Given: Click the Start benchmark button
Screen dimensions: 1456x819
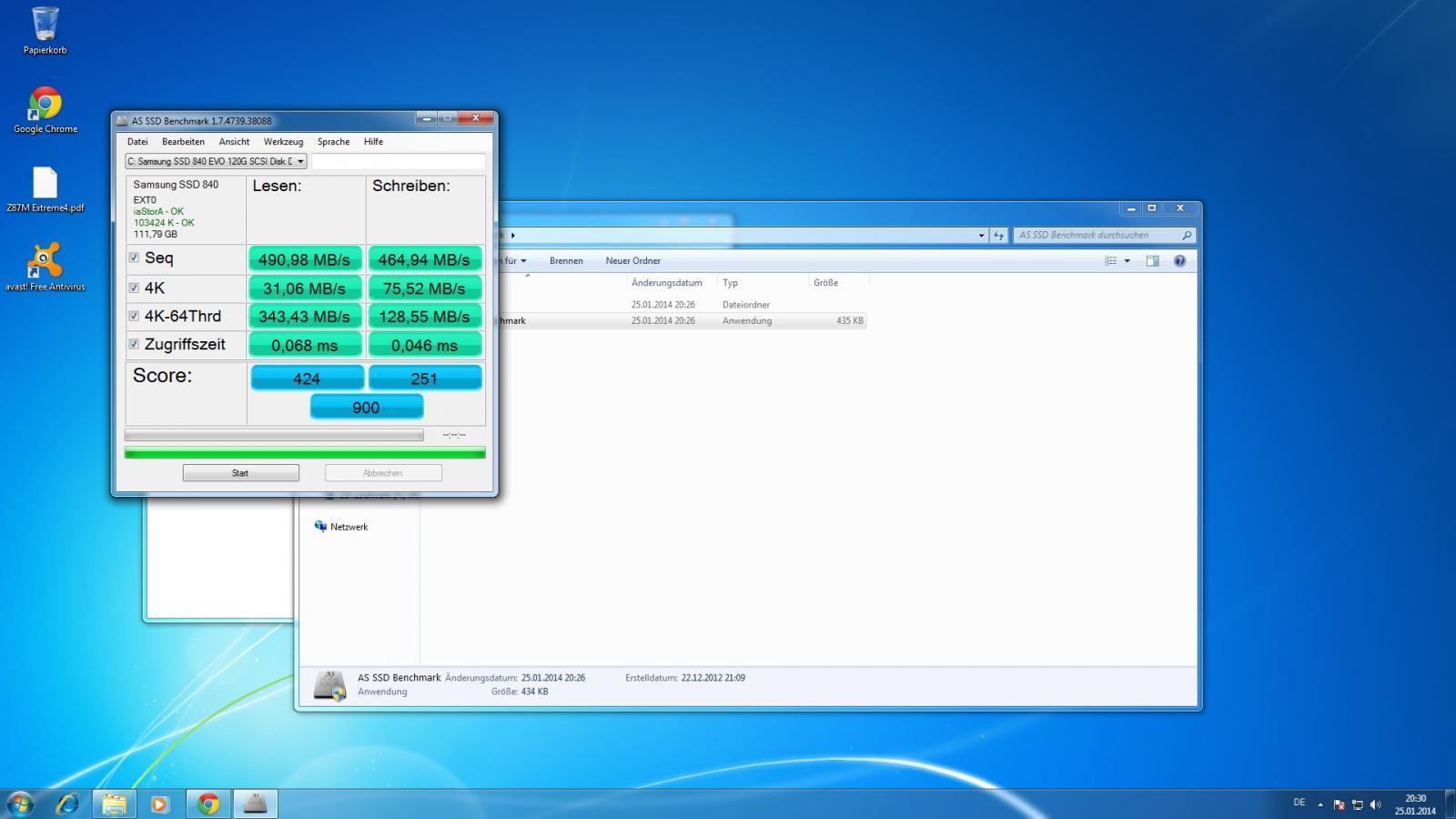Looking at the screenshot, I should point(240,473).
